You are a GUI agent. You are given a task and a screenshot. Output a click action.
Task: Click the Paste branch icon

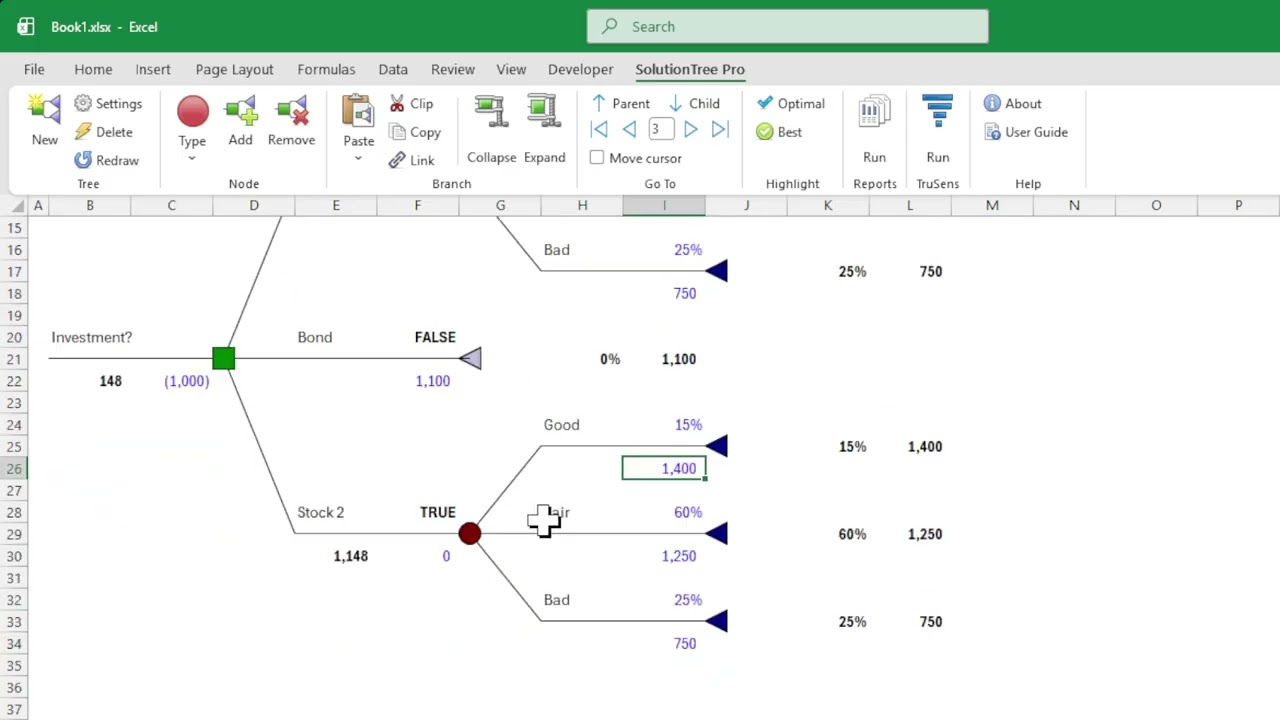coord(358,111)
